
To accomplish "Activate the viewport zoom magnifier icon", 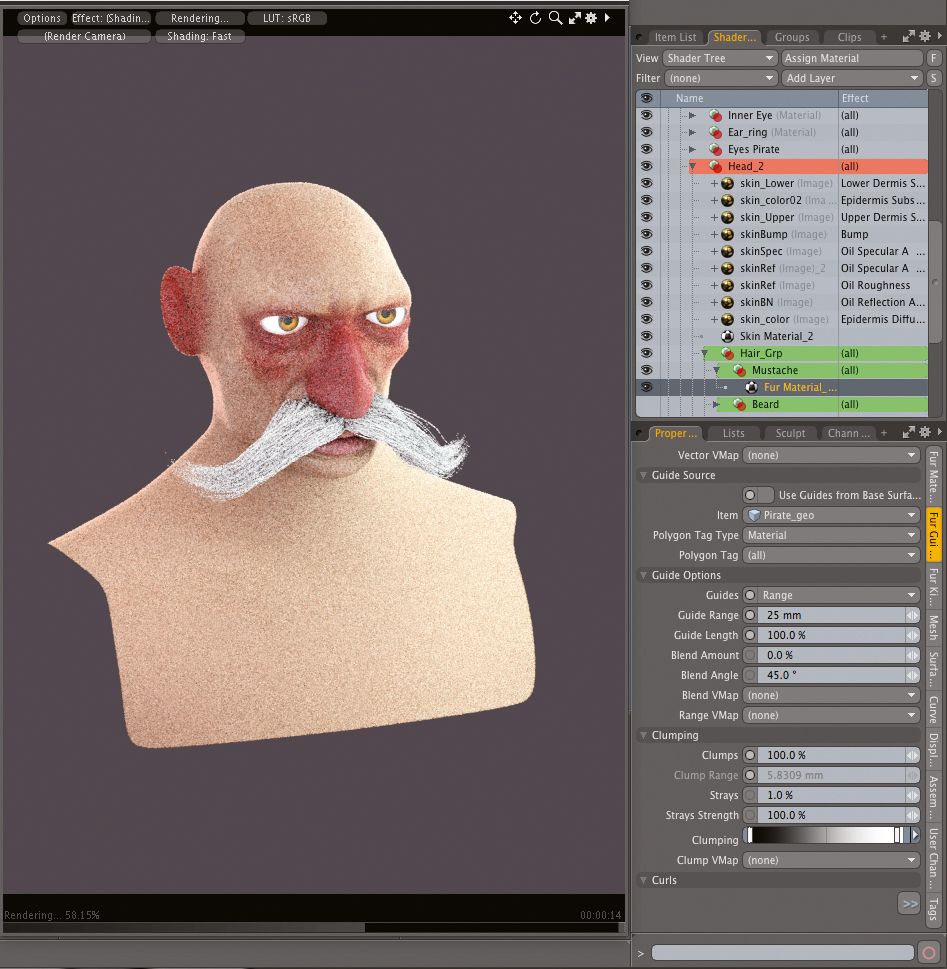I will (x=557, y=17).
